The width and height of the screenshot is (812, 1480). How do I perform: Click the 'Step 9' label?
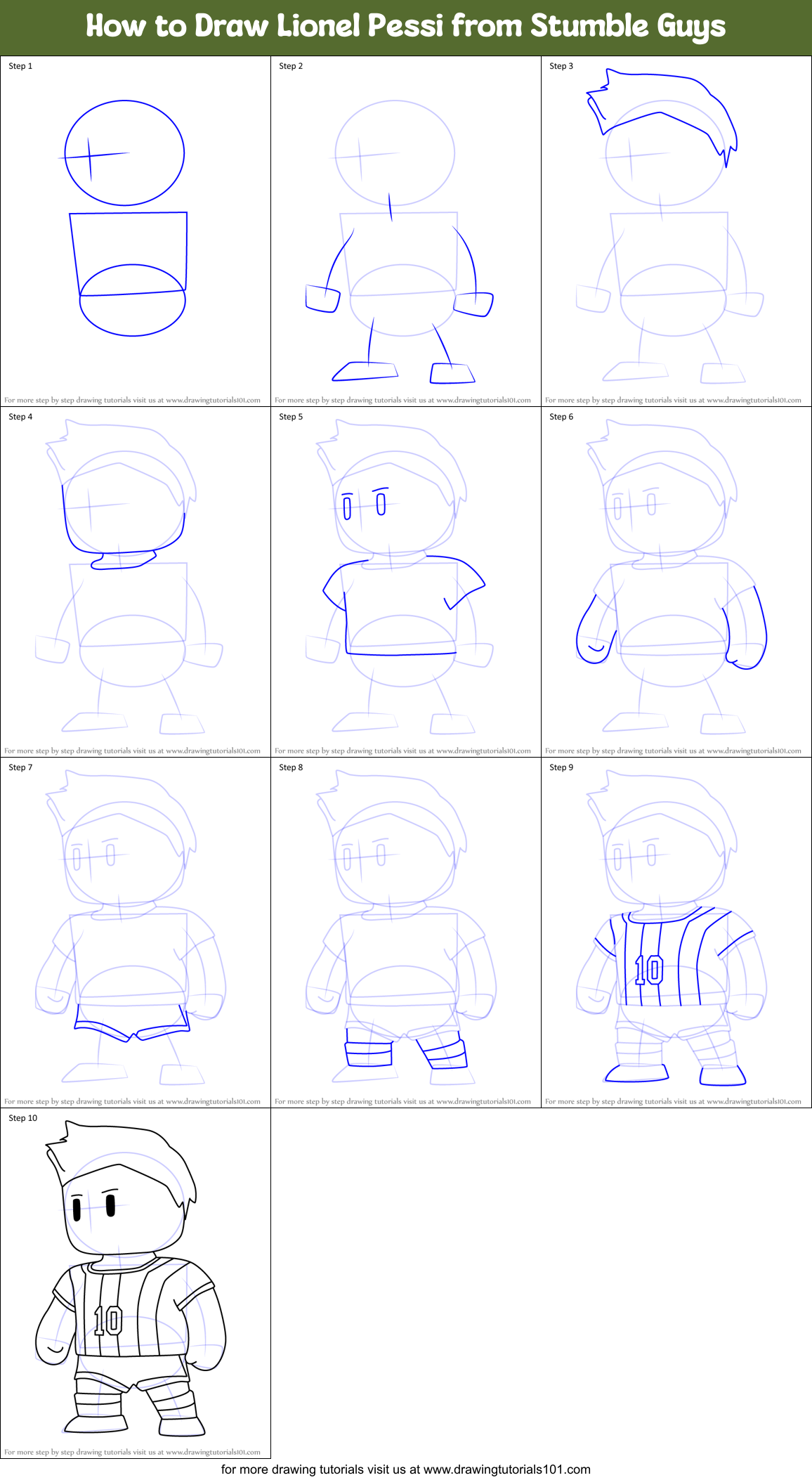click(x=561, y=767)
